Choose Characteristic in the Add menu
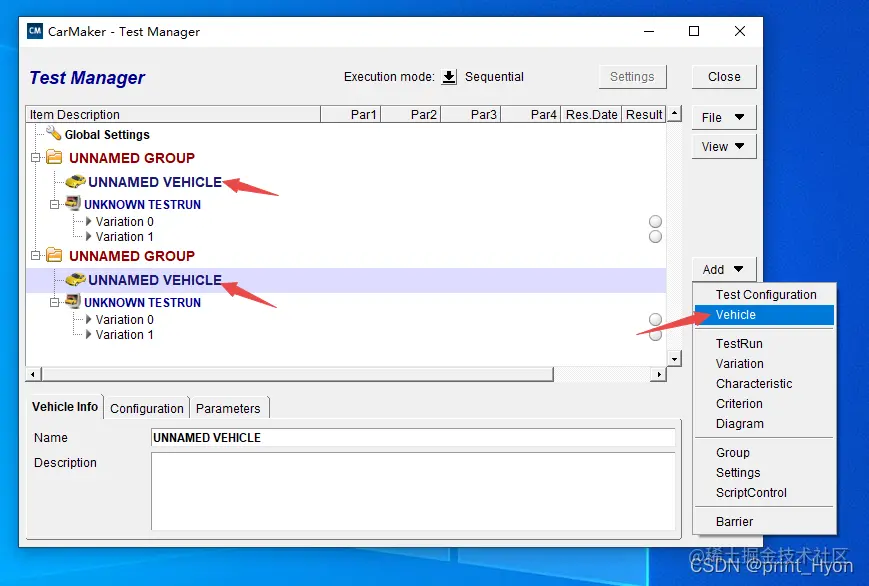 point(765,383)
